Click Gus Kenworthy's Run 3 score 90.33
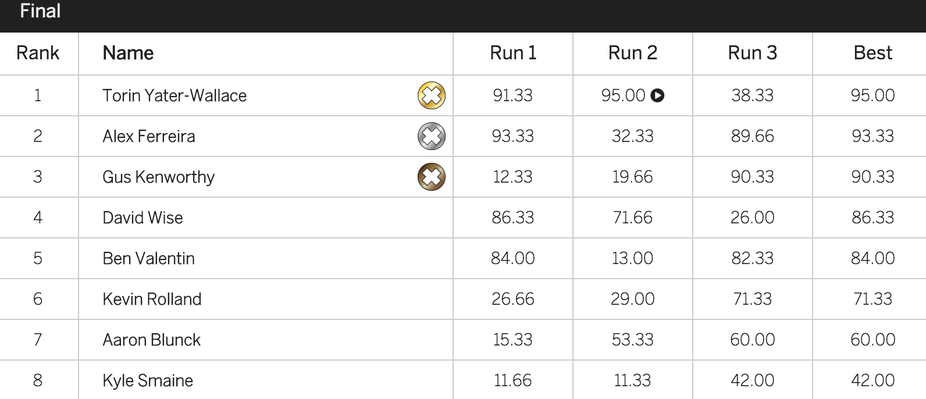926x399 pixels. coord(752,177)
